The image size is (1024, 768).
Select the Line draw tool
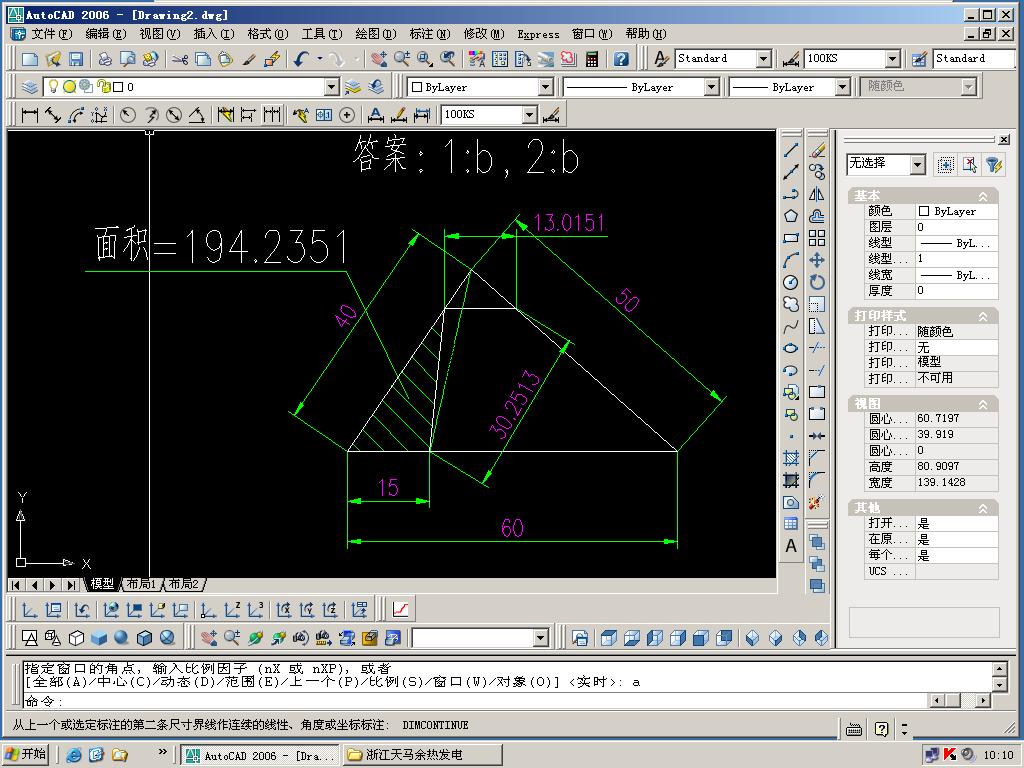point(791,150)
